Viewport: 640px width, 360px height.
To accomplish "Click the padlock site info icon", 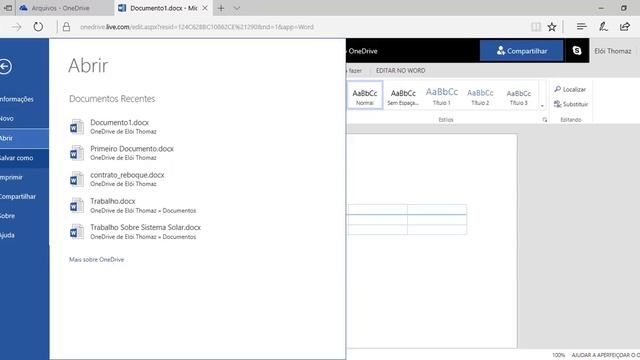I will click(66, 27).
